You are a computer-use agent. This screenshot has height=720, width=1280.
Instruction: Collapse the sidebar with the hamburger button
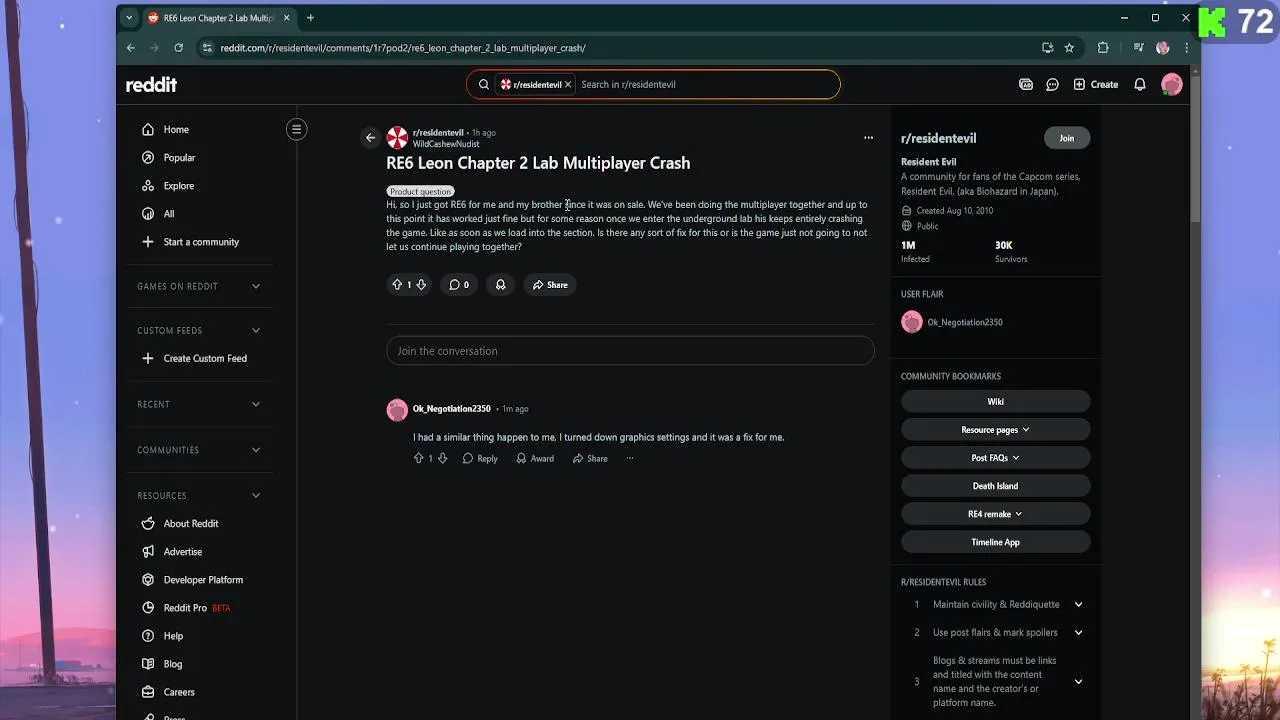click(296, 129)
